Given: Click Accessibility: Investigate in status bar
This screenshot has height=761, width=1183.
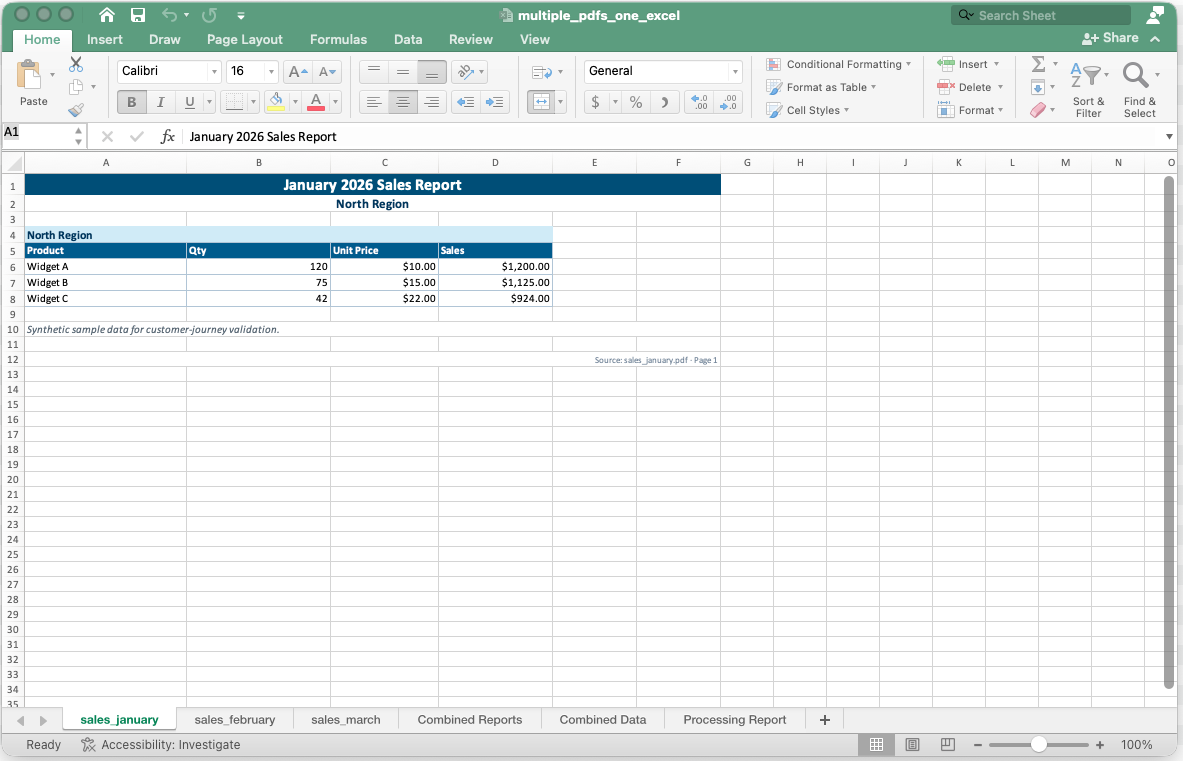Looking at the screenshot, I should [x=161, y=744].
